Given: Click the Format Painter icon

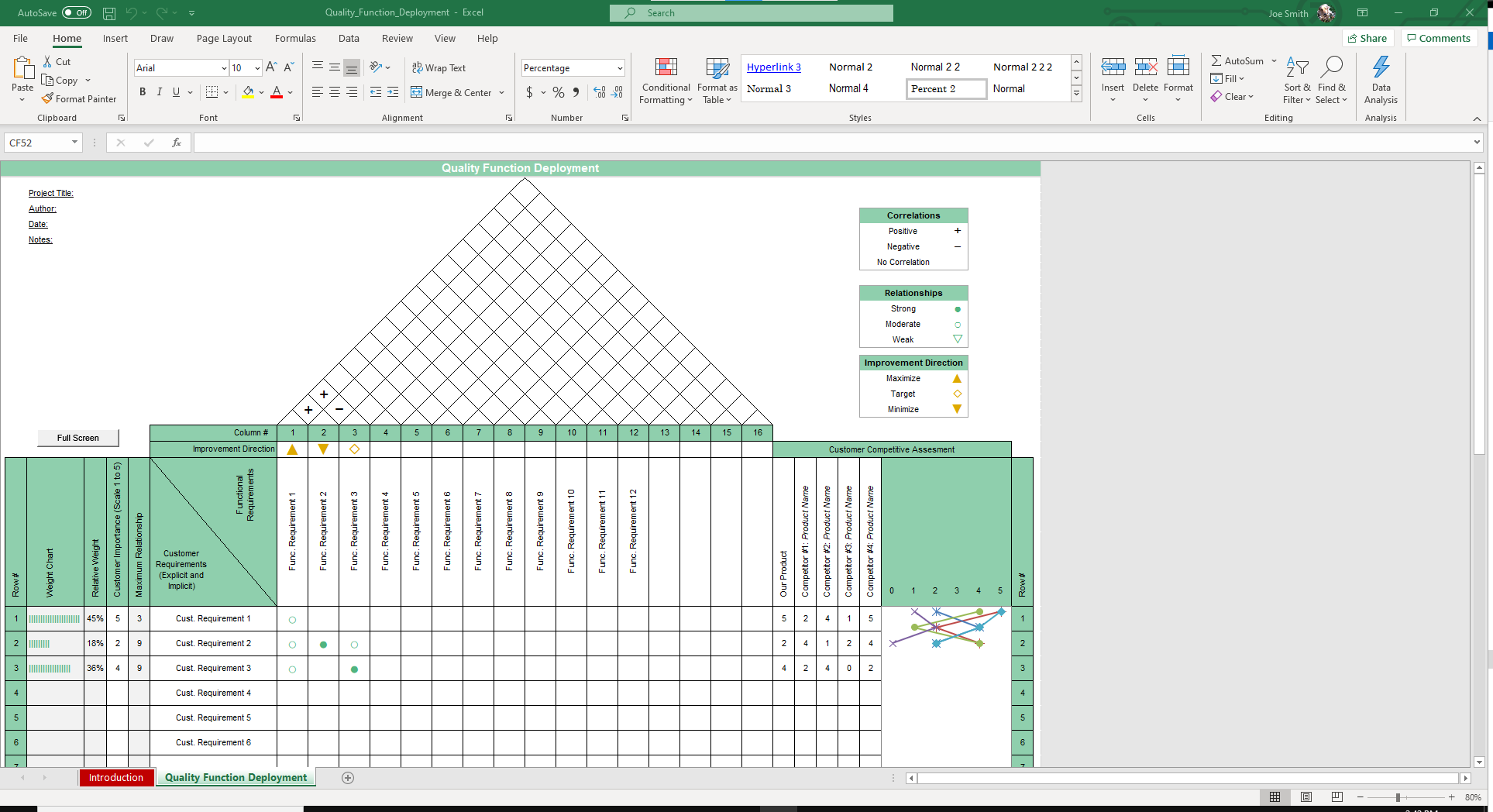Looking at the screenshot, I should click(48, 98).
